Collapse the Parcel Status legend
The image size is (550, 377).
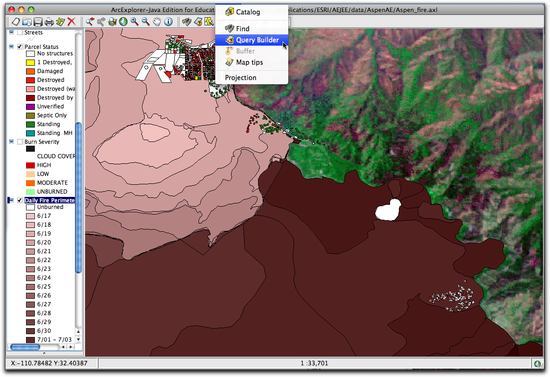pos(11,47)
